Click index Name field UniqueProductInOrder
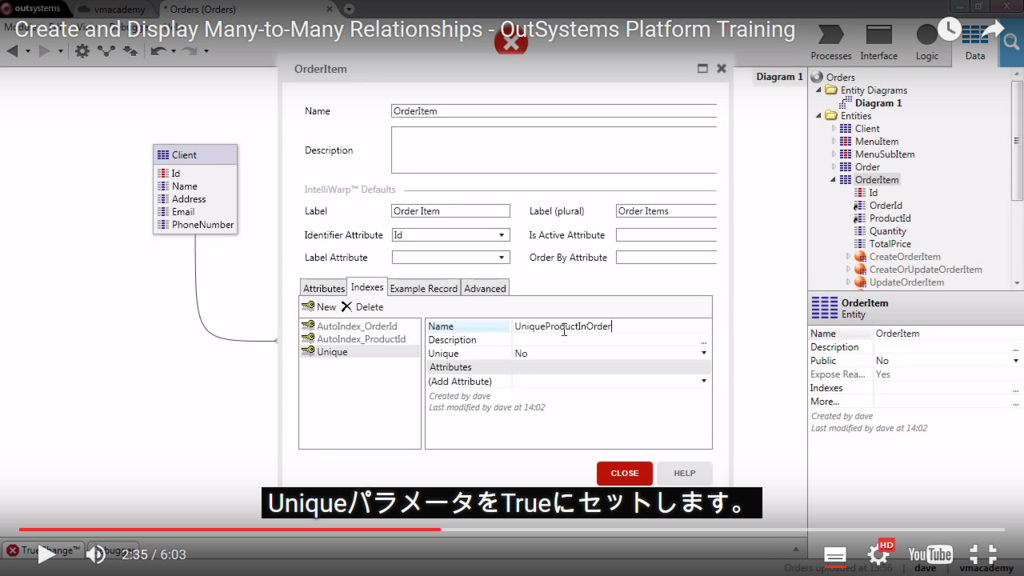This screenshot has width=1024, height=576. click(611, 326)
